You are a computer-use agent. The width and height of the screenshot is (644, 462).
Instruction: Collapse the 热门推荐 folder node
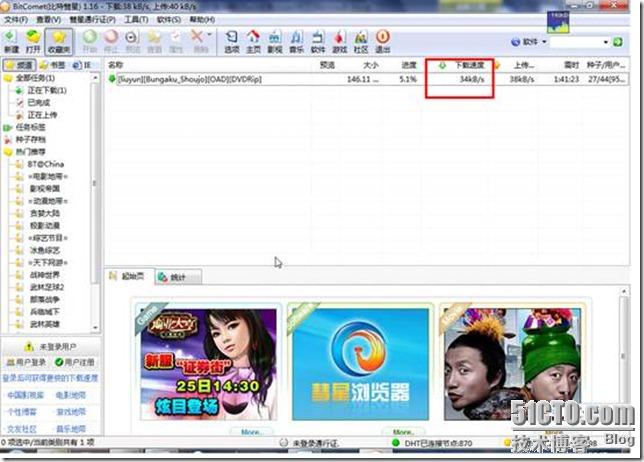tap(30, 152)
